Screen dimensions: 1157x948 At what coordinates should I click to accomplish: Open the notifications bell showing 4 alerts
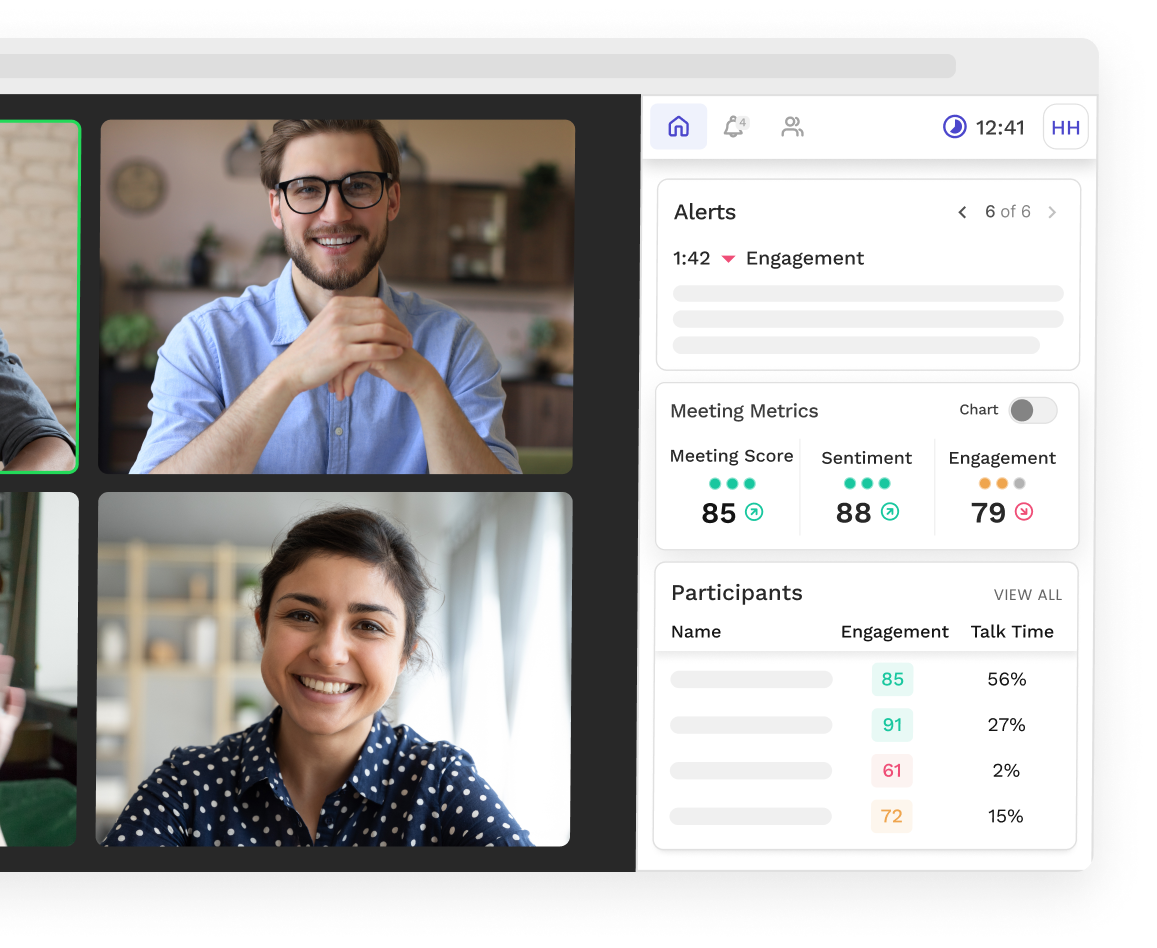[x=735, y=126]
